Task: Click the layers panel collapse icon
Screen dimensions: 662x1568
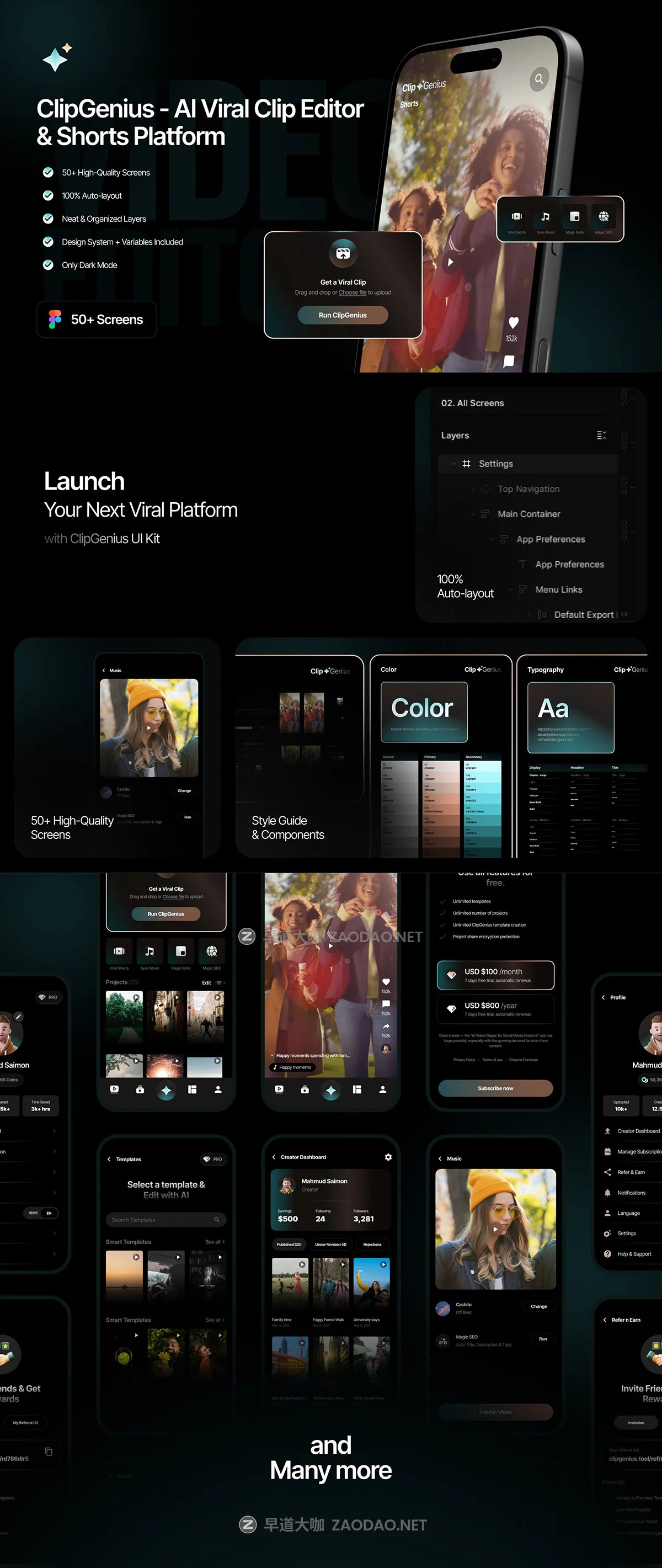Action: (601, 435)
